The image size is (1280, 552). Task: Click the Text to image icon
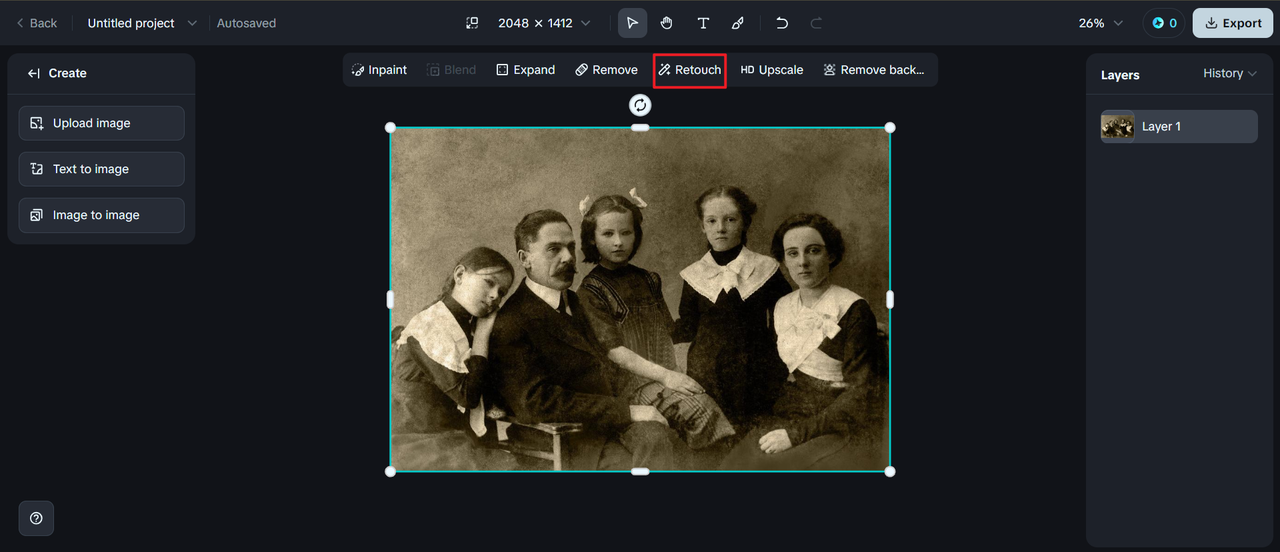pos(37,169)
